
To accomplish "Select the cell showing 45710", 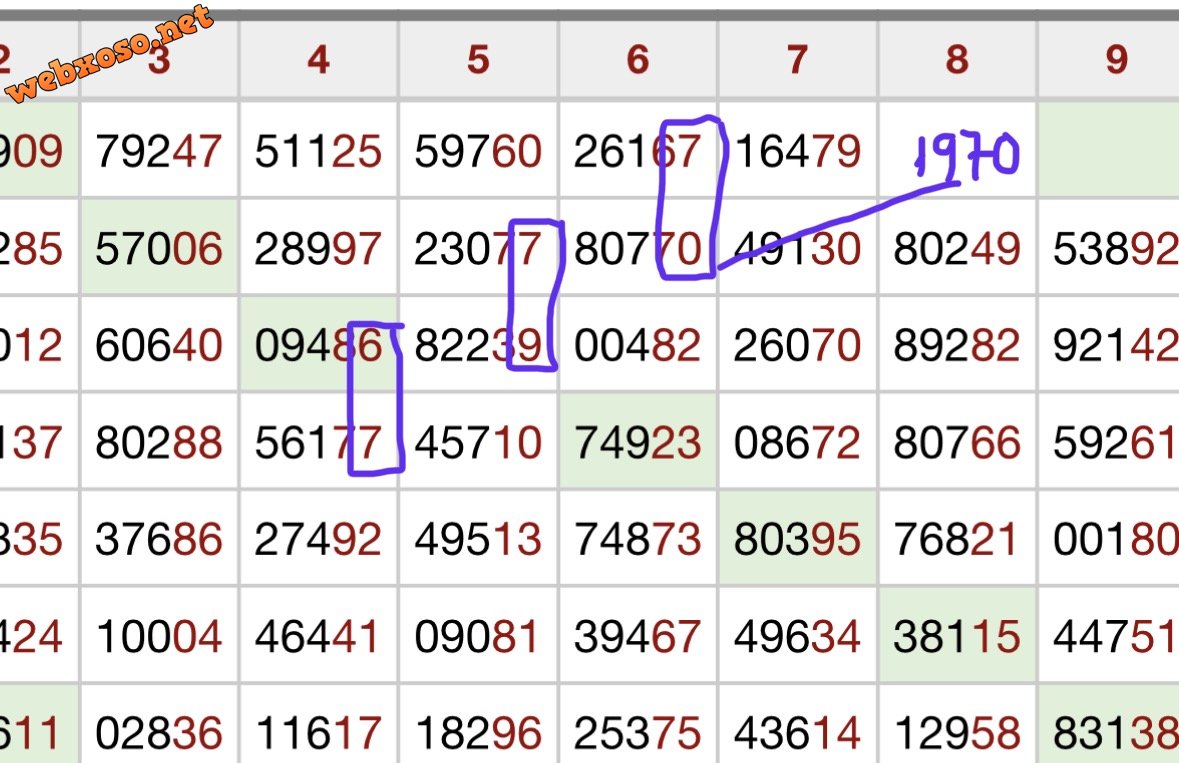I will point(478,442).
